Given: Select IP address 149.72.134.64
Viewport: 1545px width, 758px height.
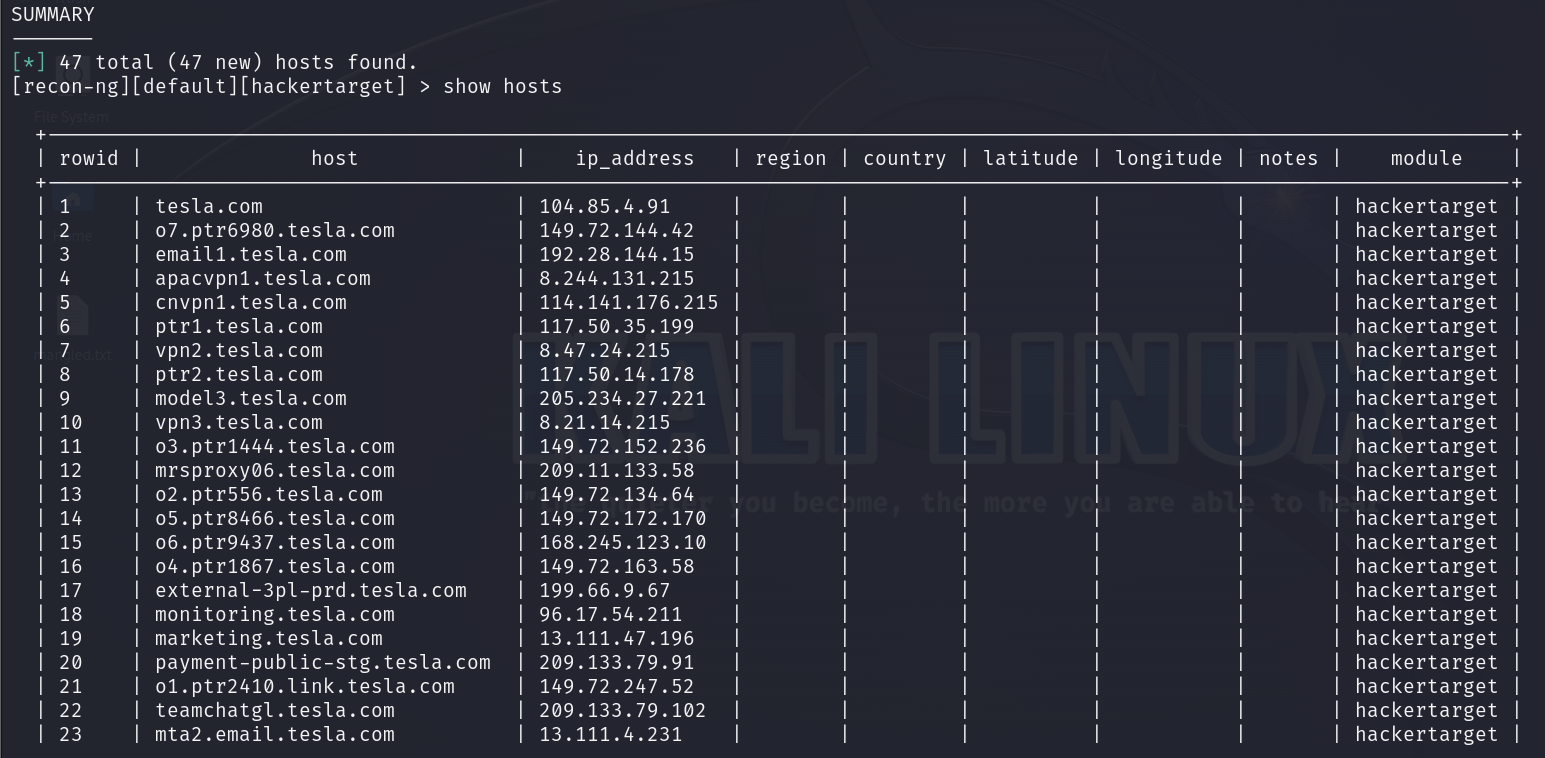Looking at the screenshot, I should click(617, 494).
